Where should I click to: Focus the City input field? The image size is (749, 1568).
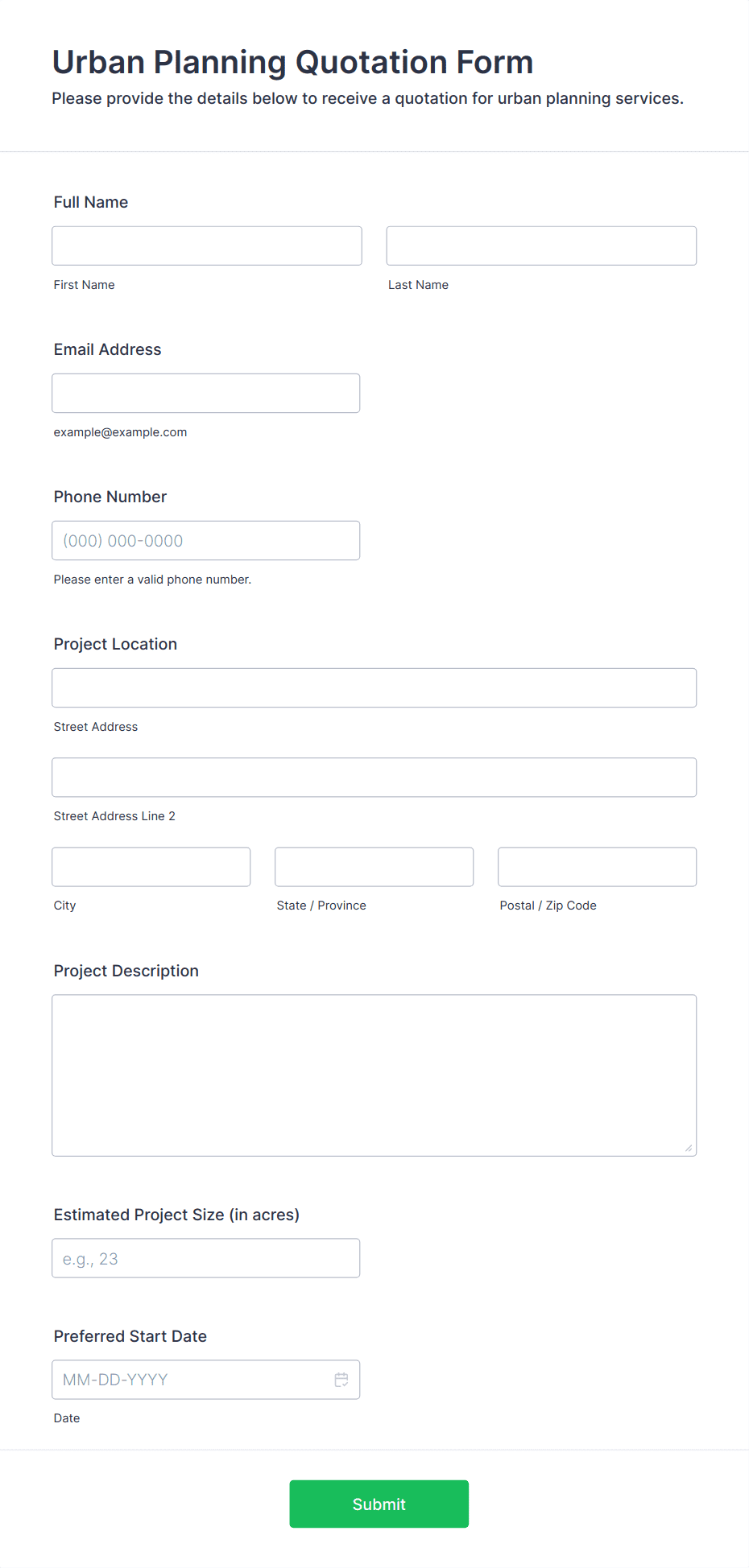click(x=151, y=866)
